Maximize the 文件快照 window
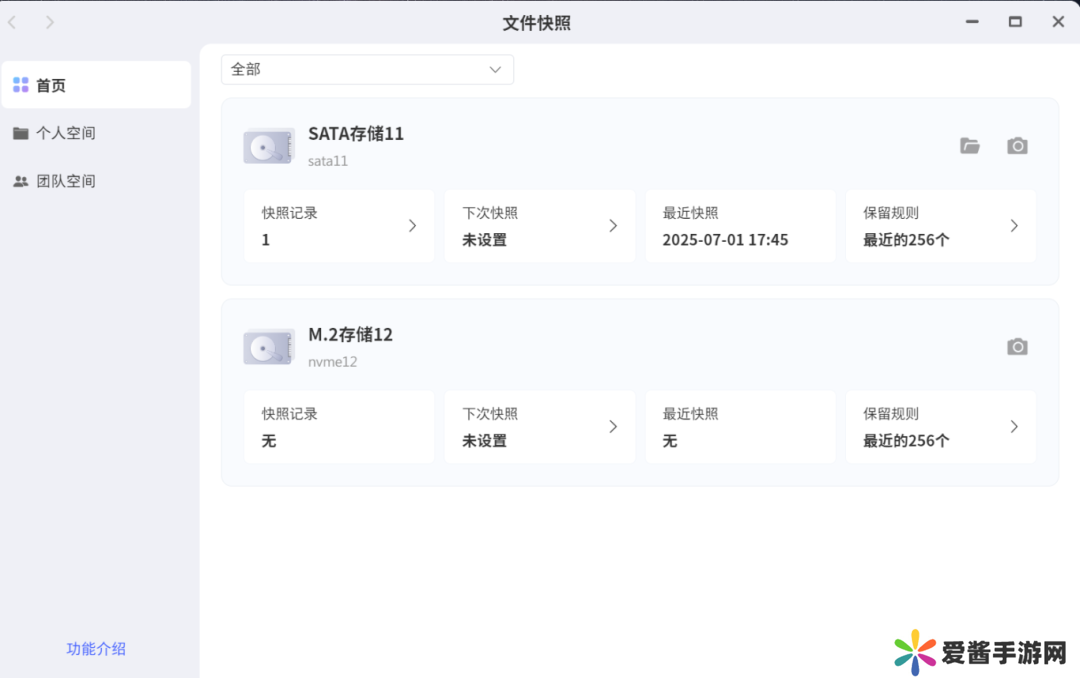The image size is (1080, 678). tap(1015, 22)
